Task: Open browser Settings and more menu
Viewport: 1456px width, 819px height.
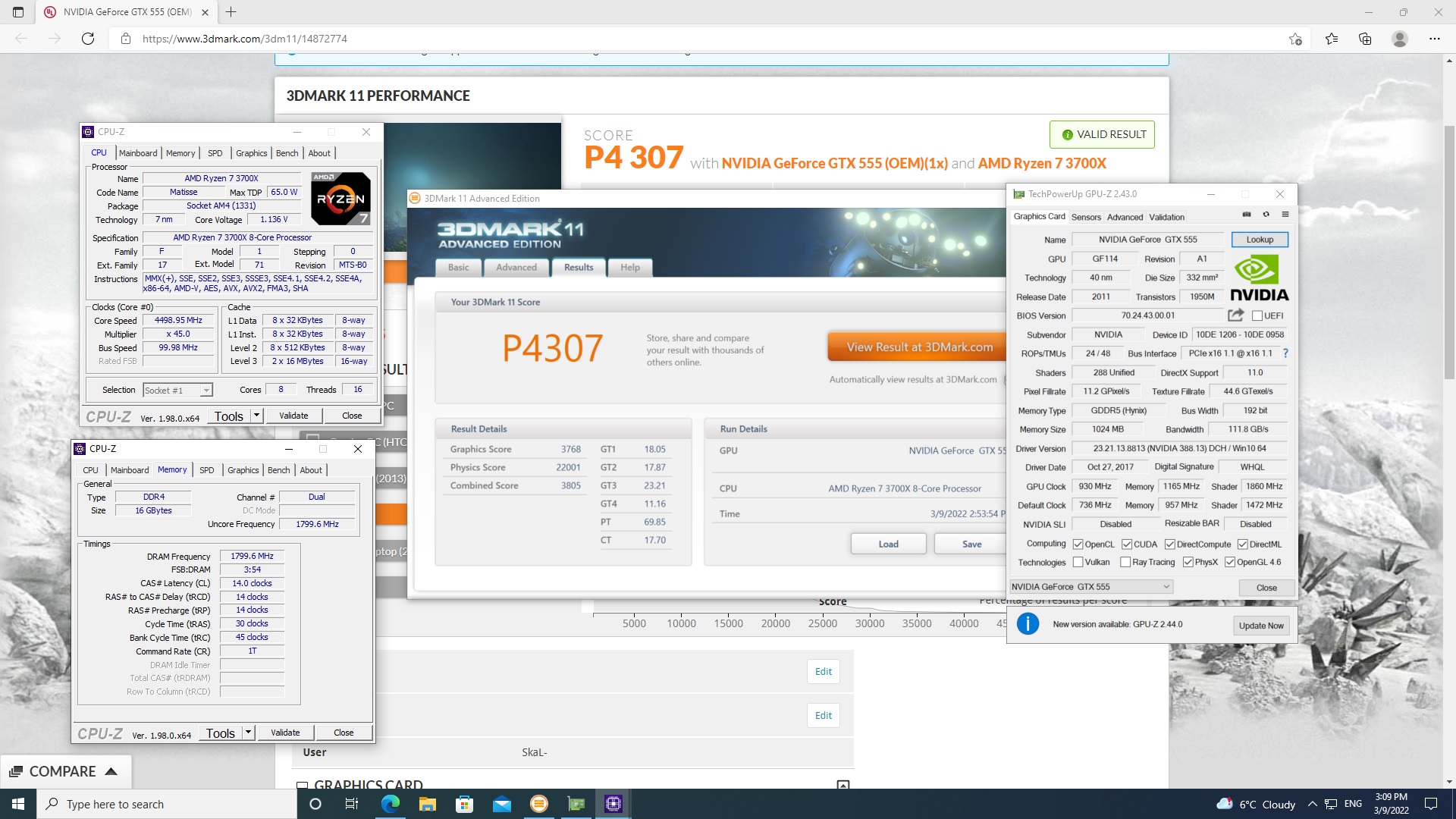Action: tap(1435, 39)
